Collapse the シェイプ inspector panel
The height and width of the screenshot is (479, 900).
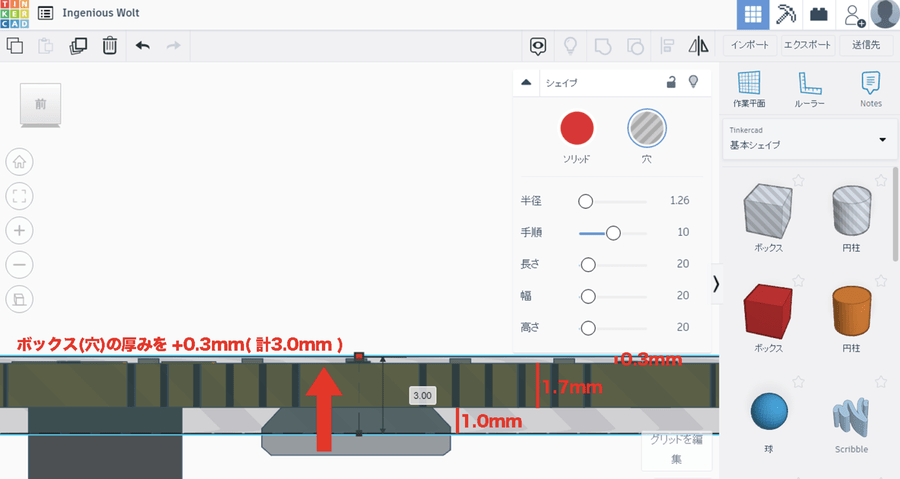tap(526, 83)
